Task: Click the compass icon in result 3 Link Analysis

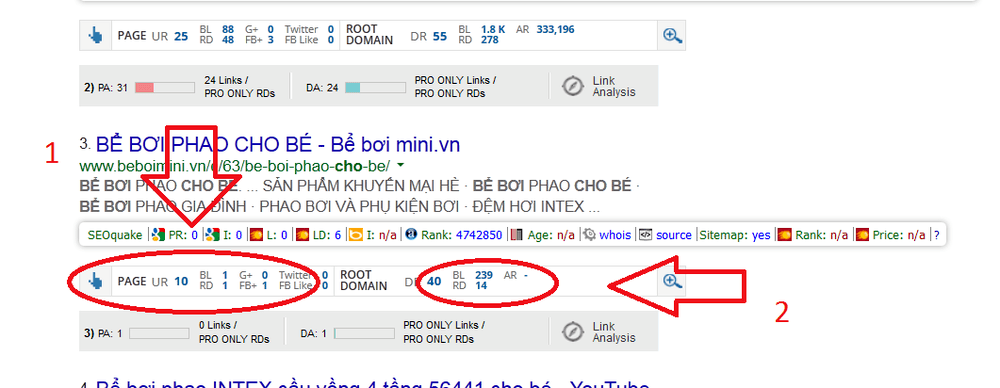Action: click(x=573, y=332)
